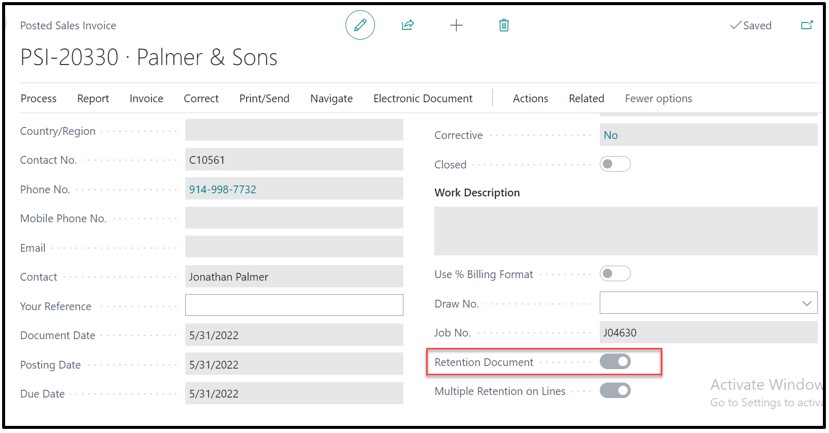
Task: Toggle the Retention Document switch
Action: coord(615,362)
